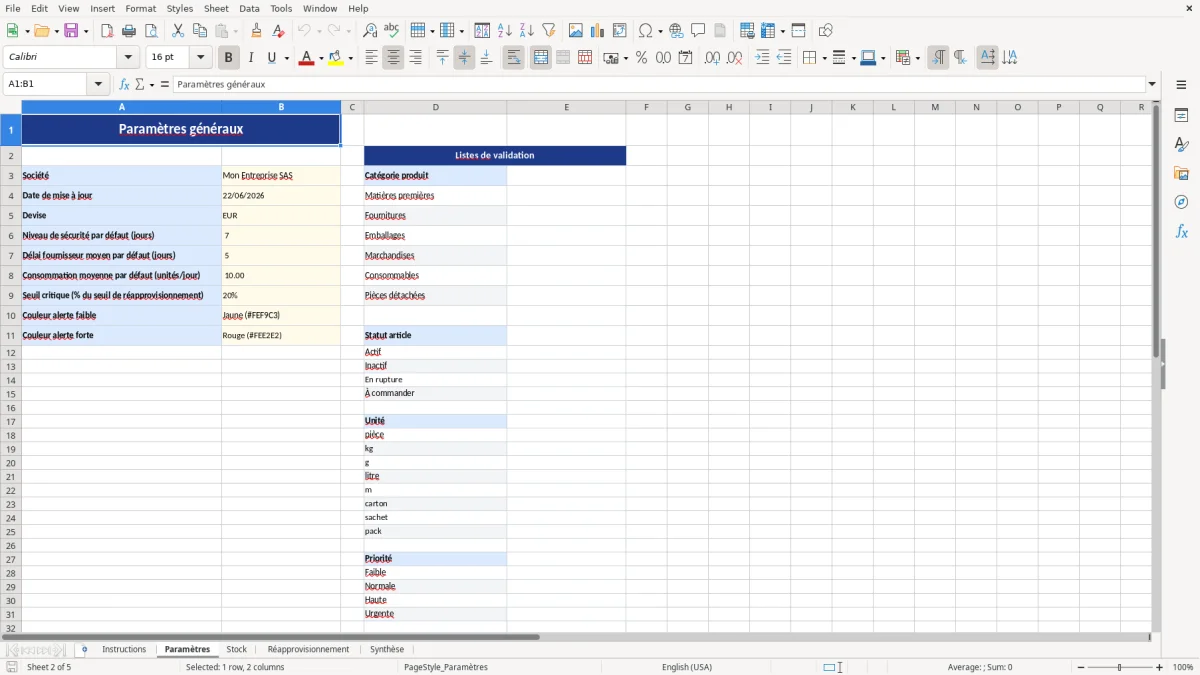
Task: Toggle Bold formatting
Action: [x=229, y=58]
